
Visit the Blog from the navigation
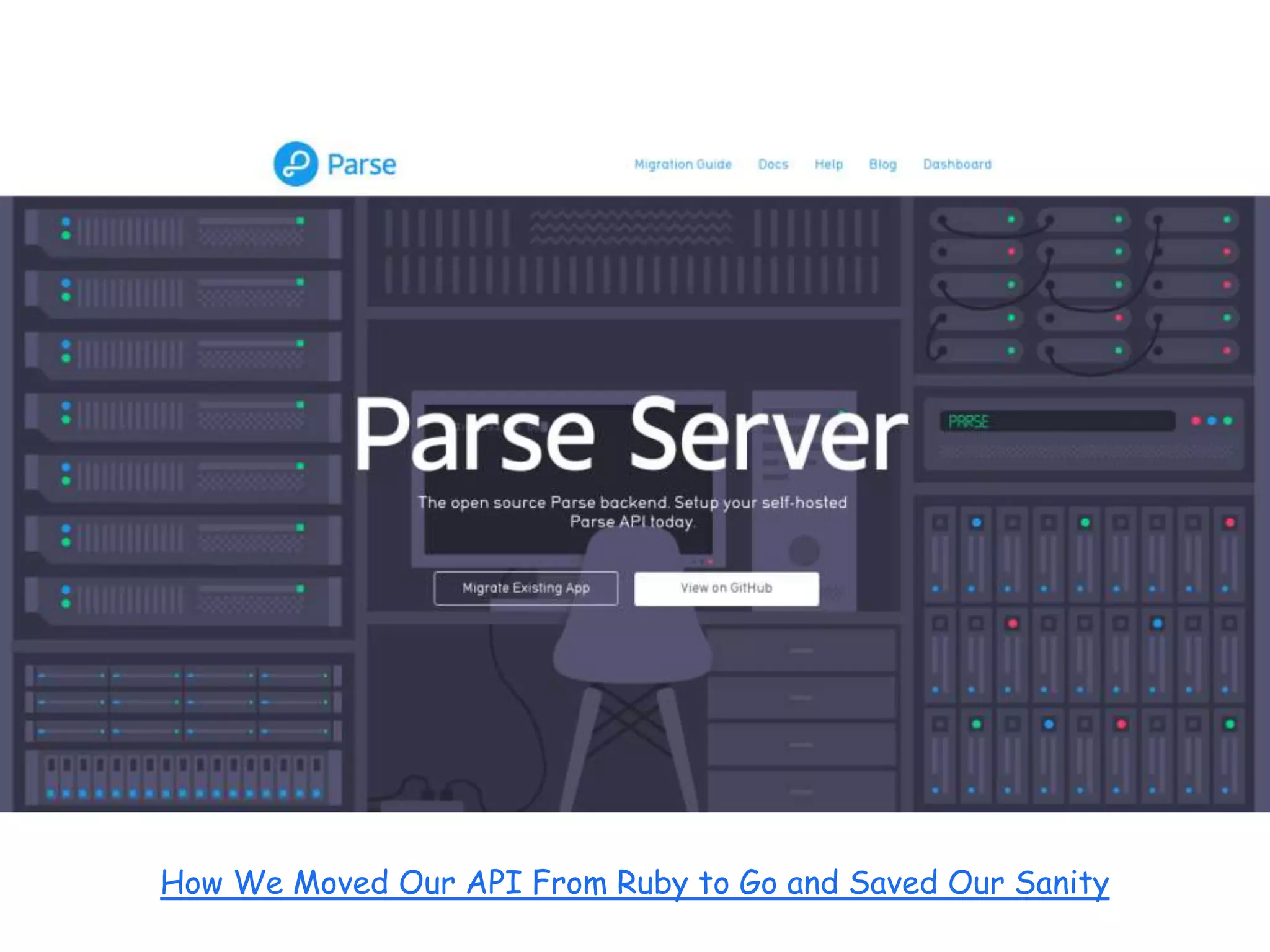pyautogui.click(x=882, y=164)
